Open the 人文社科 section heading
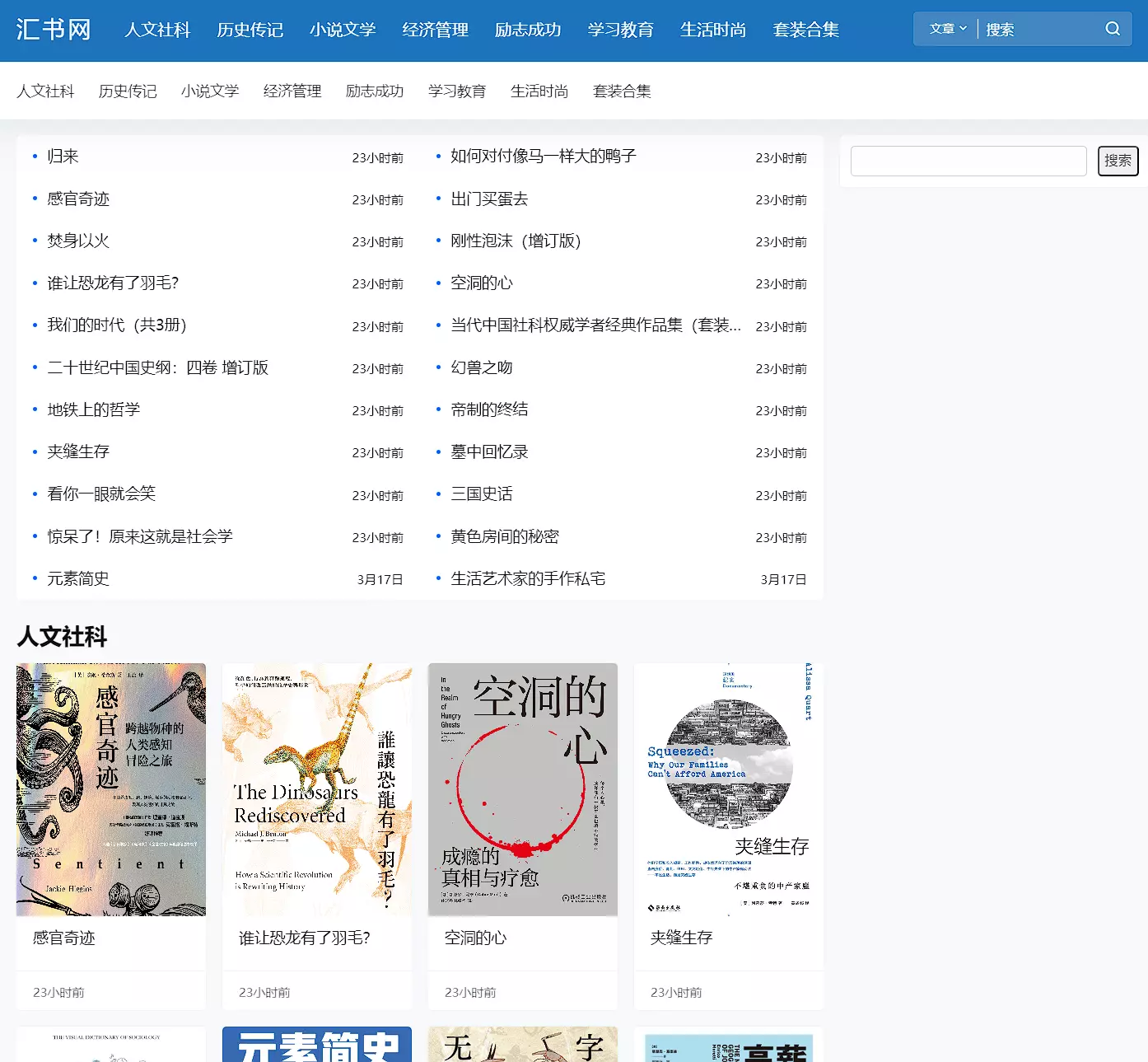The width and height of the screenshot is (1148, 1062). [62, 636]
